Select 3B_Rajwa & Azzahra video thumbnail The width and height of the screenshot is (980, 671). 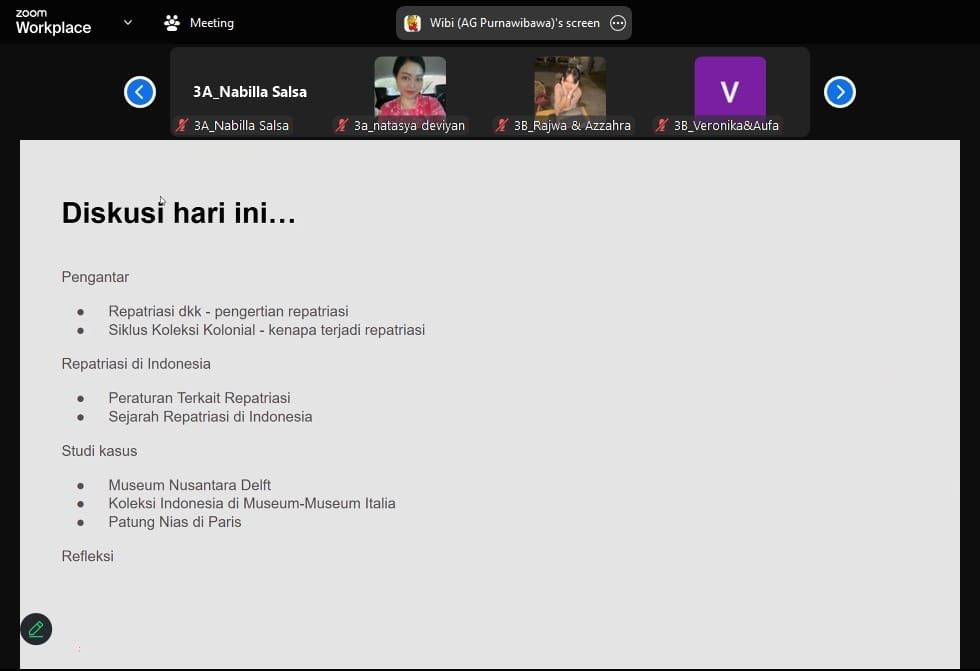click(570, 87)
